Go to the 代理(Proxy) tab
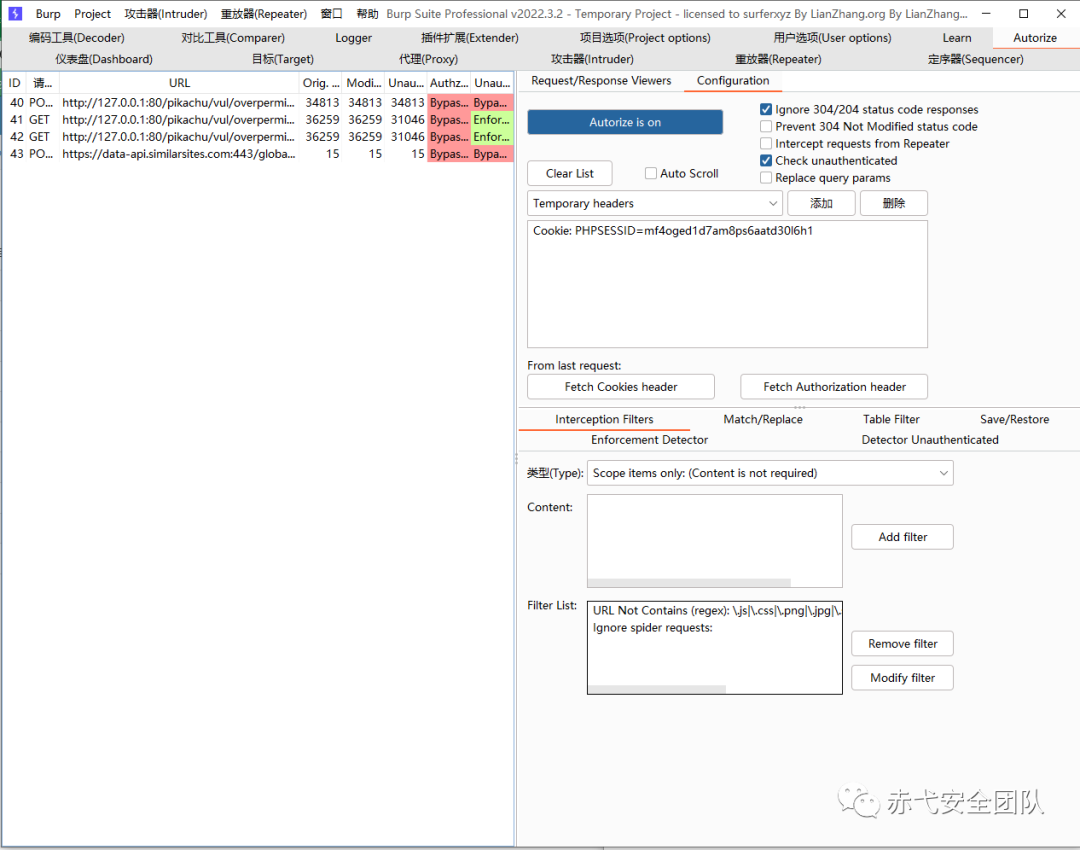This screenshot has height=850, width=1080. 428,59
